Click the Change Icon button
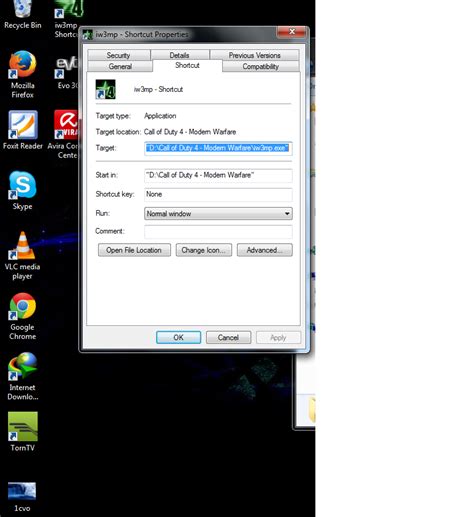The width and height of the screenshot is (474, 517). pyautogui.click(x=204, y=250)
